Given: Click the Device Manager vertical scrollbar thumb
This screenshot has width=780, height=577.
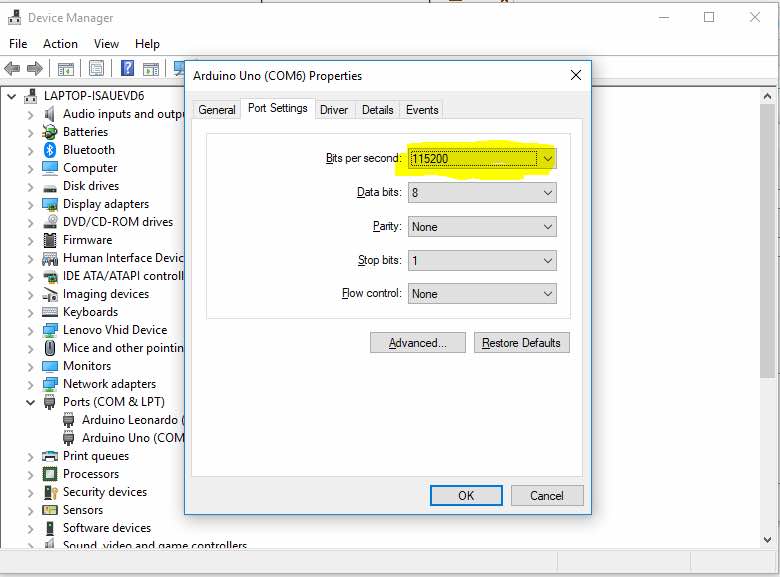Looking at the screenshot, I should pos(768,241).
